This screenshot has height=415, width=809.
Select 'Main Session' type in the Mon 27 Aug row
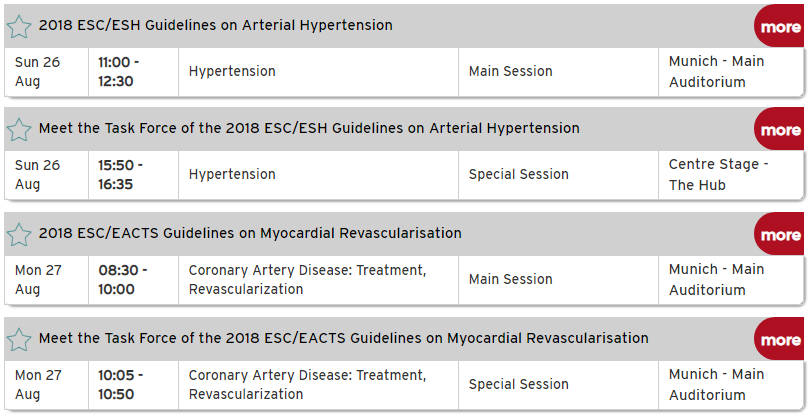[x=510, y=279]
